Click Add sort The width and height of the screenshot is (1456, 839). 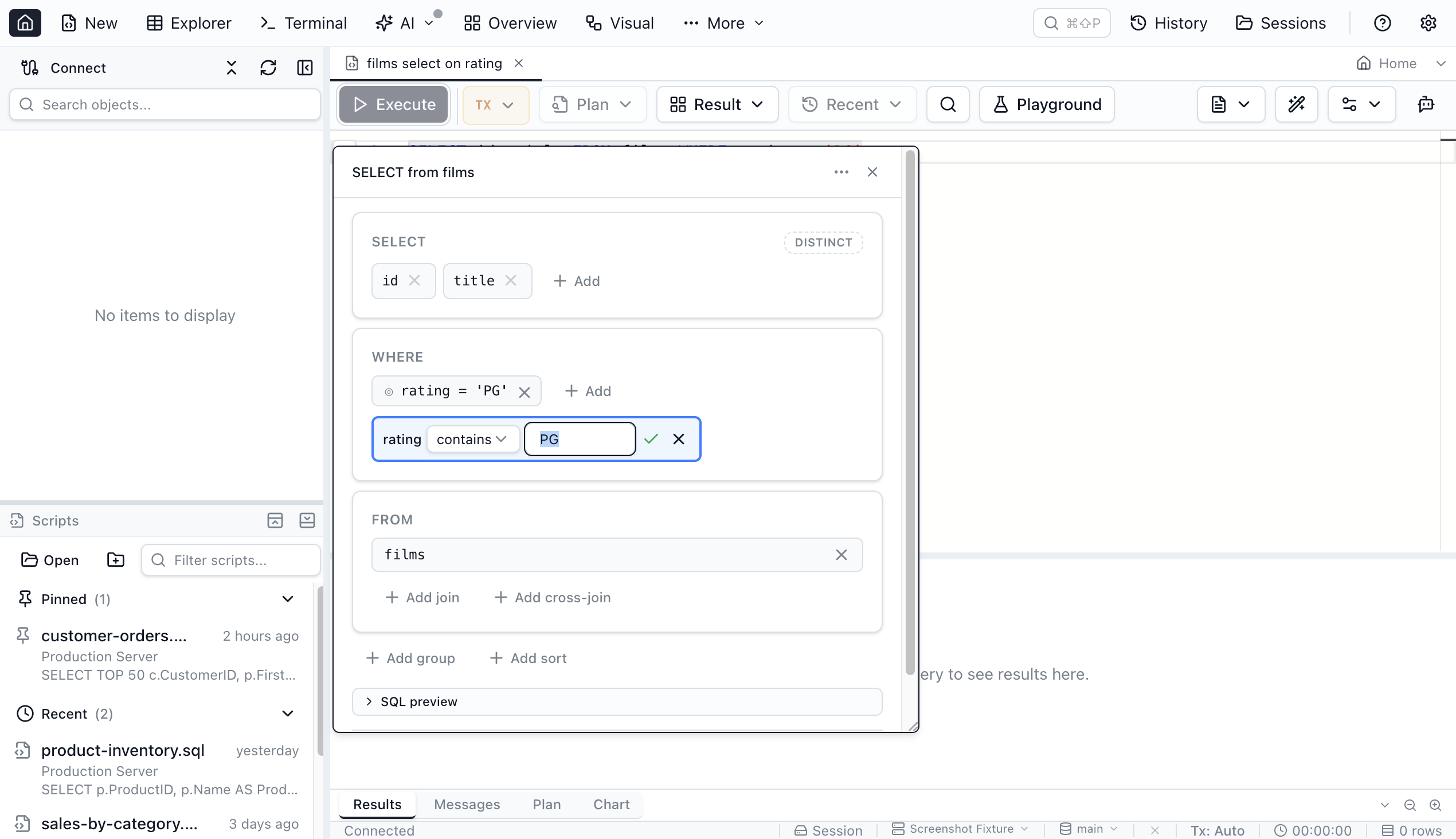[528, 658]
